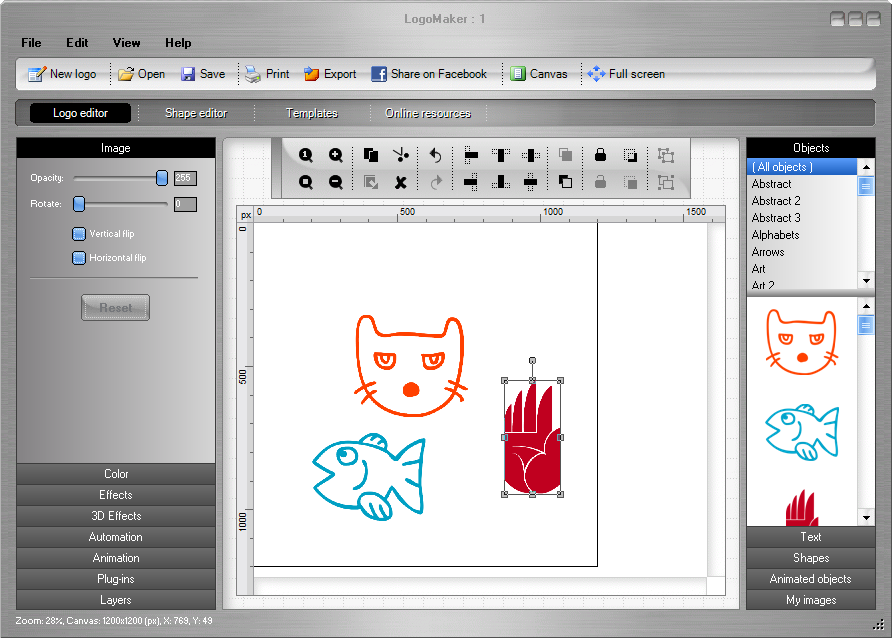Expand the 3D Effects panel section
Screen dimensions: 892x638
[x=116, y=516]
